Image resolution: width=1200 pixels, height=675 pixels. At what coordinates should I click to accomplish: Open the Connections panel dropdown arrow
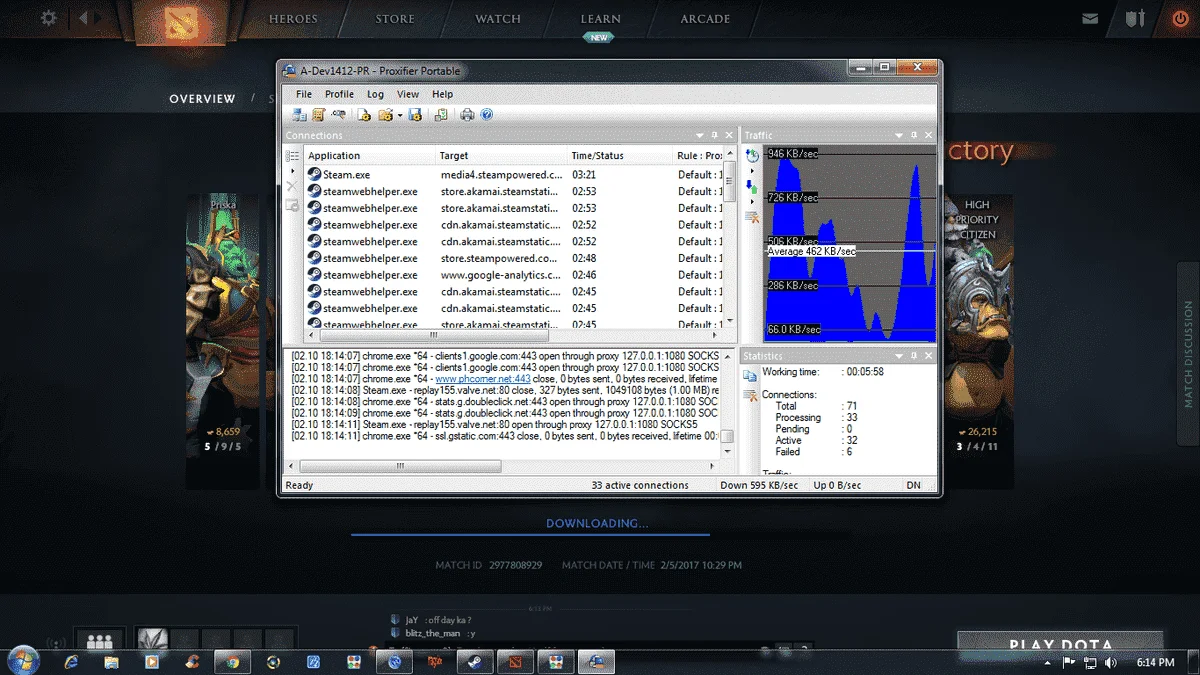pos(700,135)
